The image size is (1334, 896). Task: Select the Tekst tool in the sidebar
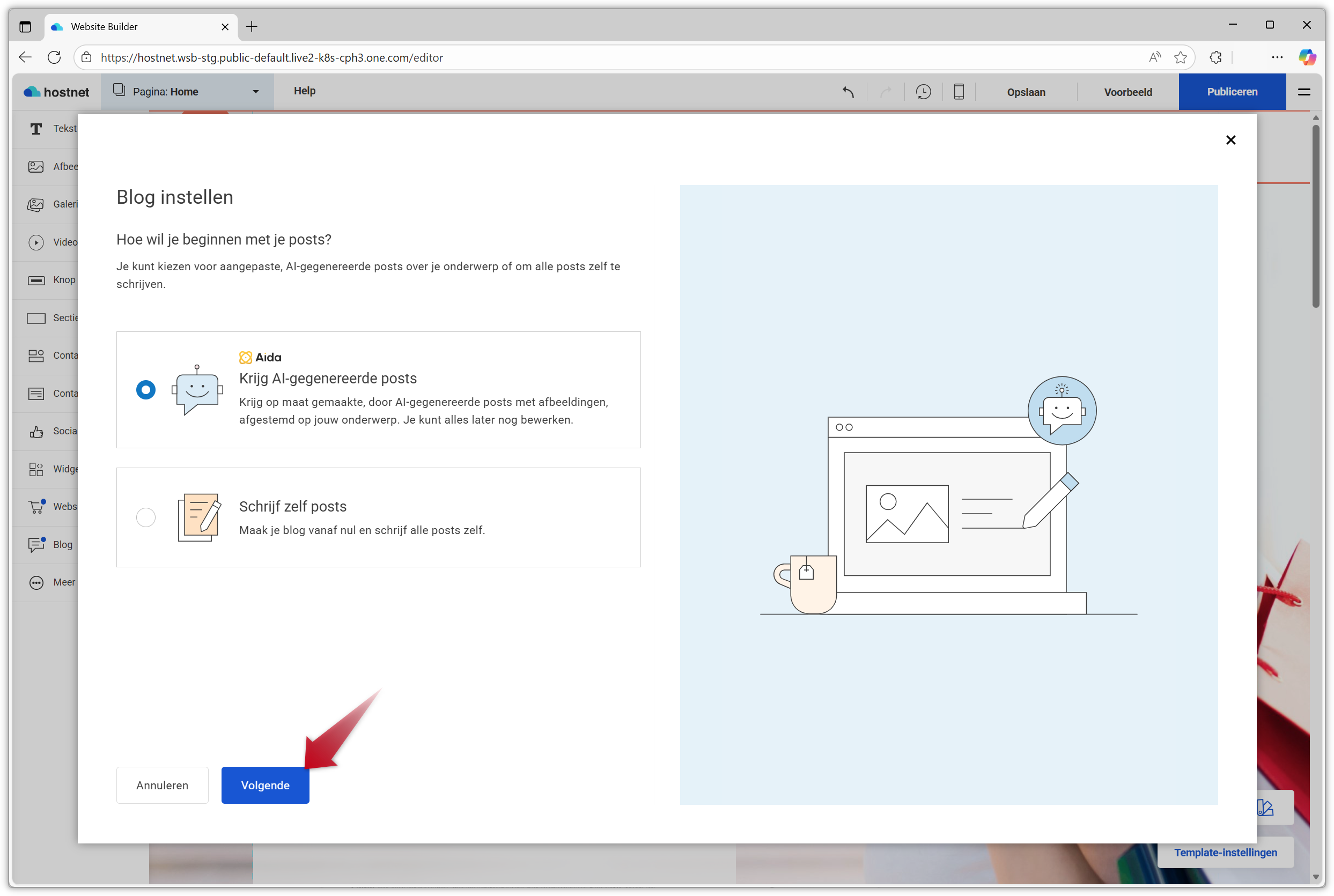(x=36, y=129)
